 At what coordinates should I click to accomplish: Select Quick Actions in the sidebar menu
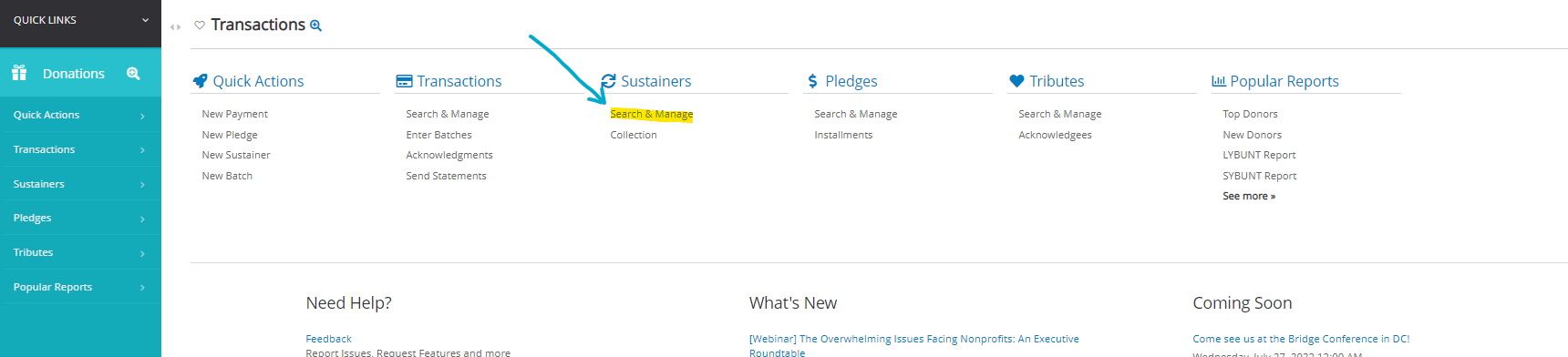[80, 115]
